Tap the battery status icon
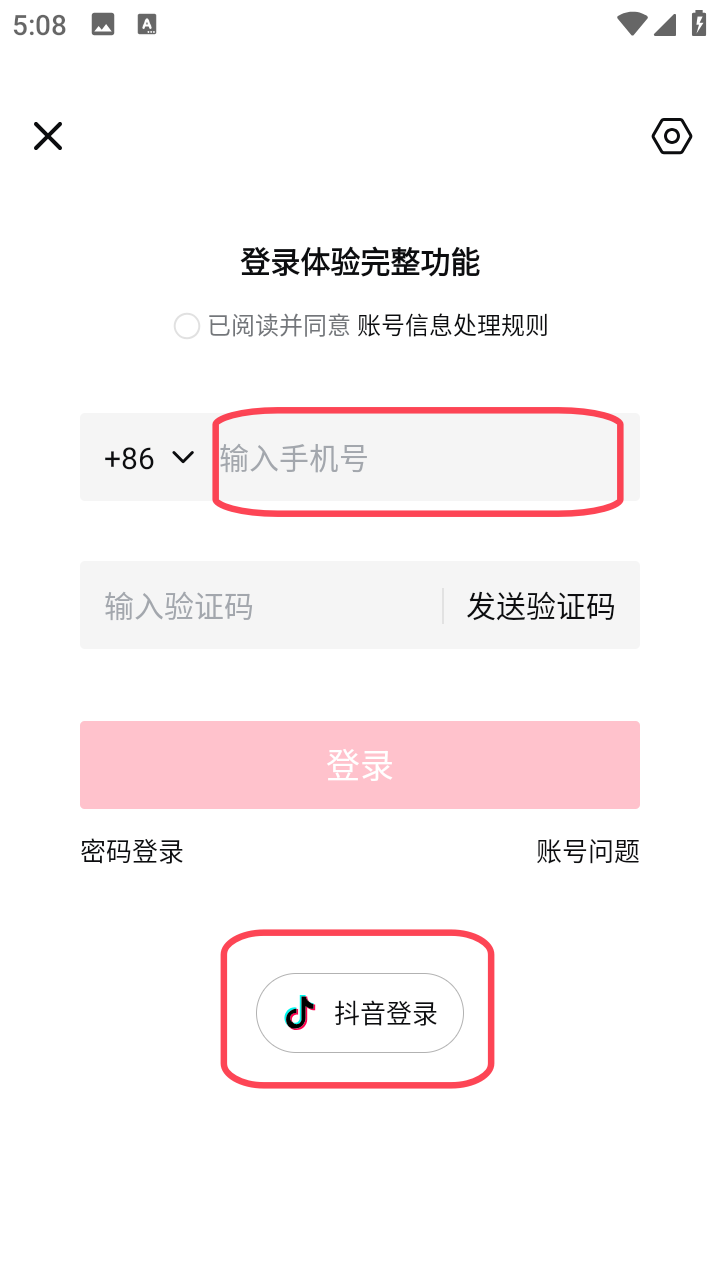 click(x=699, y=25)
